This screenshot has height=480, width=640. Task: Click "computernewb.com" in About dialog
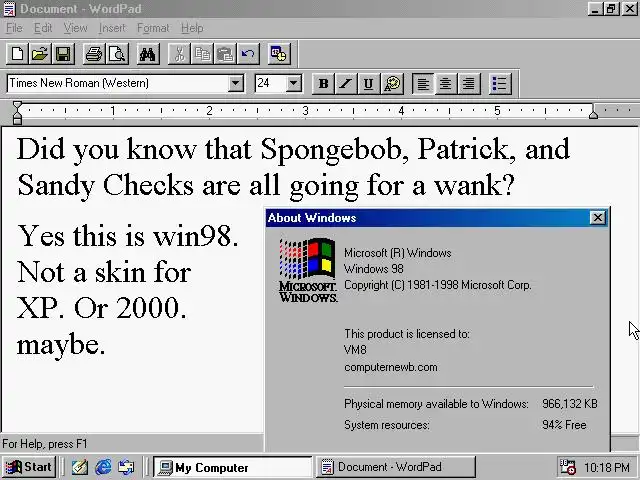pos(391,367)
